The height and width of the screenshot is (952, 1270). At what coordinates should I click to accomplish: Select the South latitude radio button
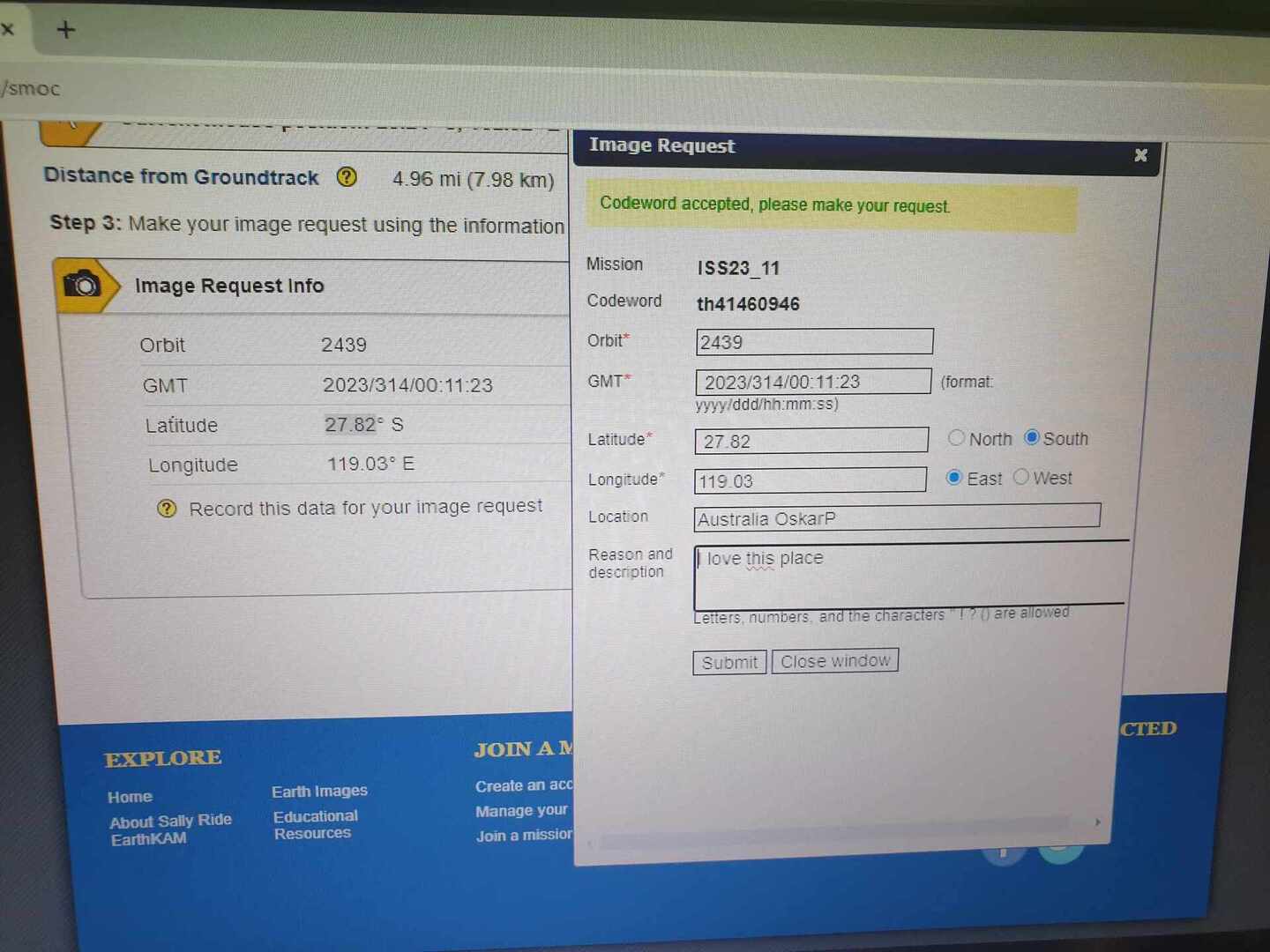click(x=1031, y=437)
